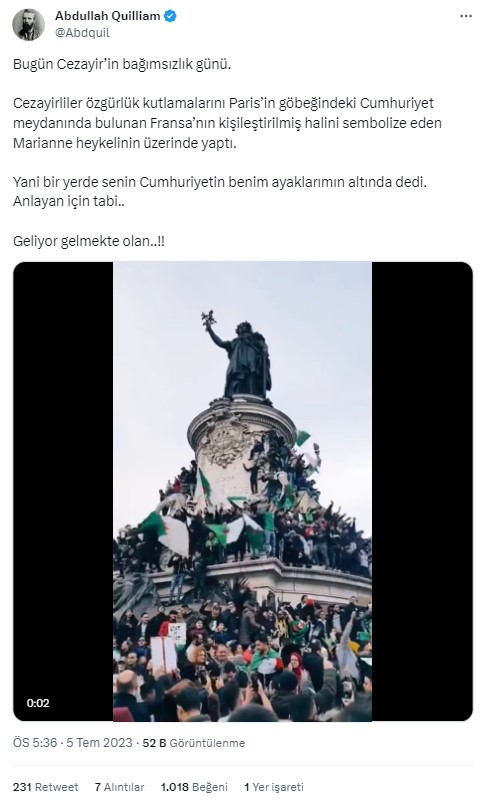This screenshot has height=804, width=486.
Task: Open the 7 Alıntılar quotes list
Action: coord(119,787)
